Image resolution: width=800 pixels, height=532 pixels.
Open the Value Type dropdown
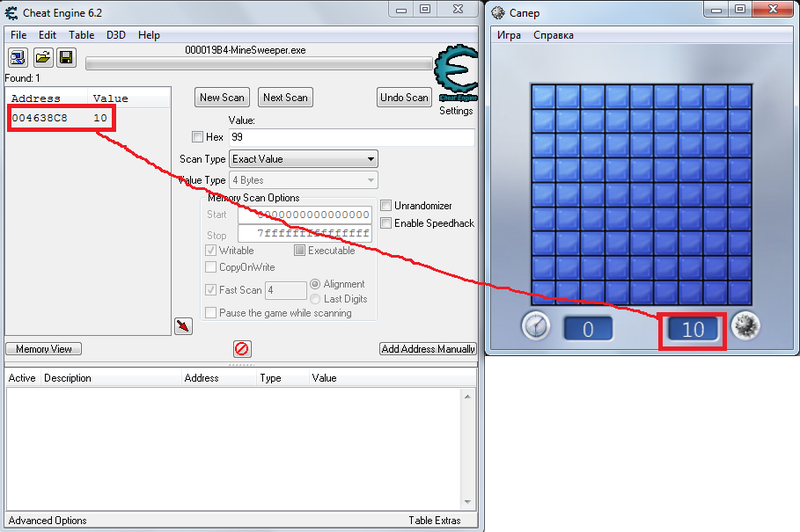(304, 180)
